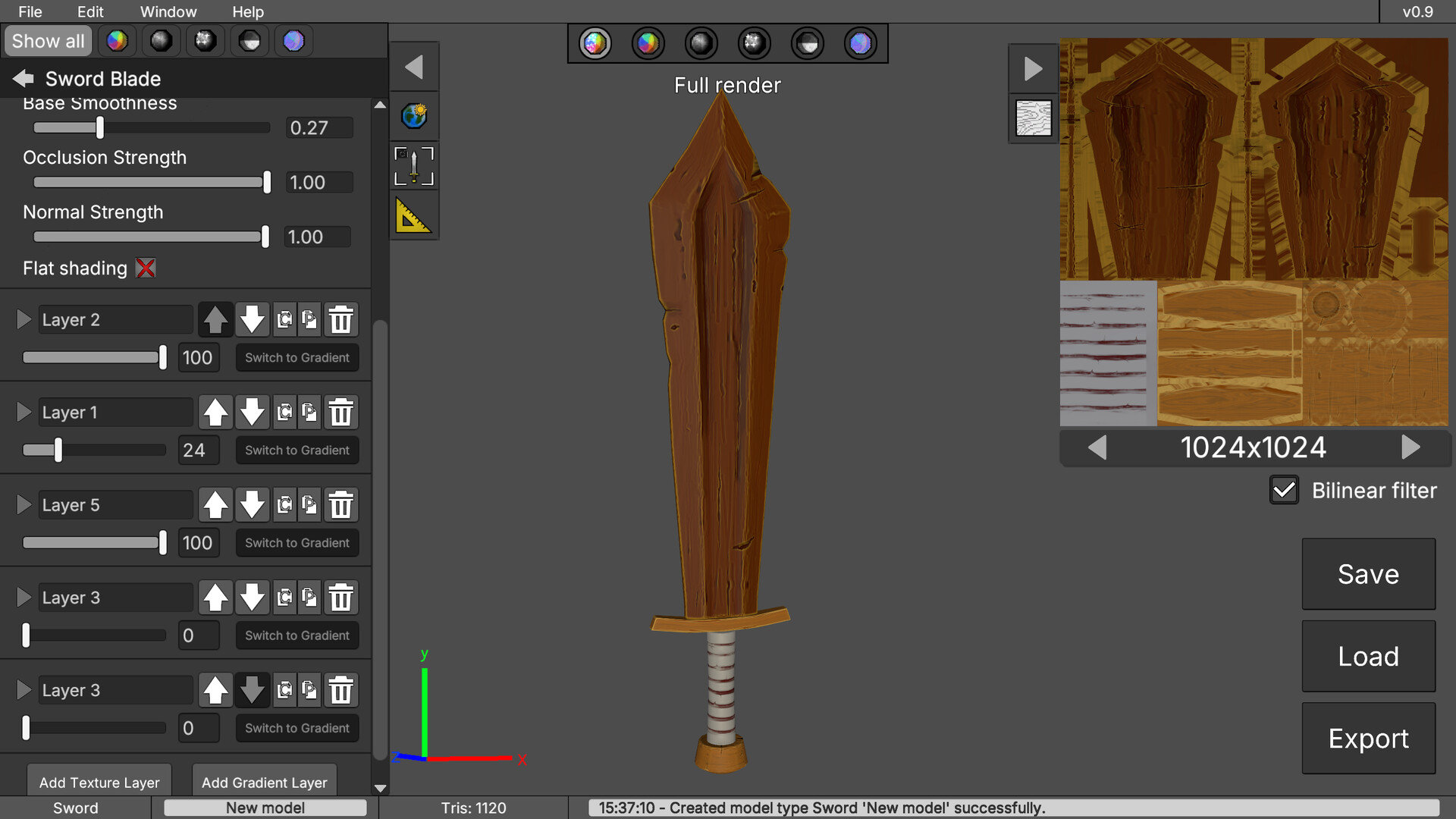Viewport: 1456px width, 819px height.
Task: Click the environment globe lighting icon
Action: [414, 116]
